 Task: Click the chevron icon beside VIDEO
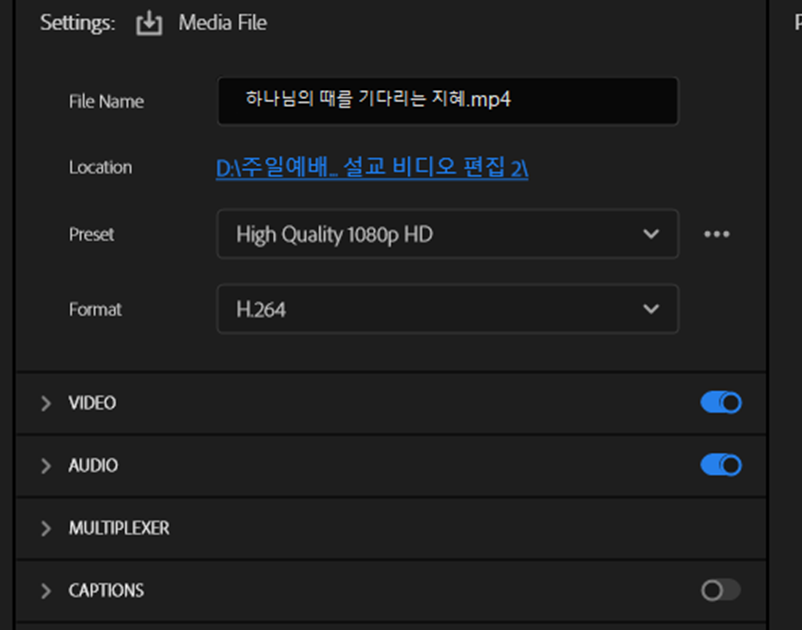(x=45, y=403)
